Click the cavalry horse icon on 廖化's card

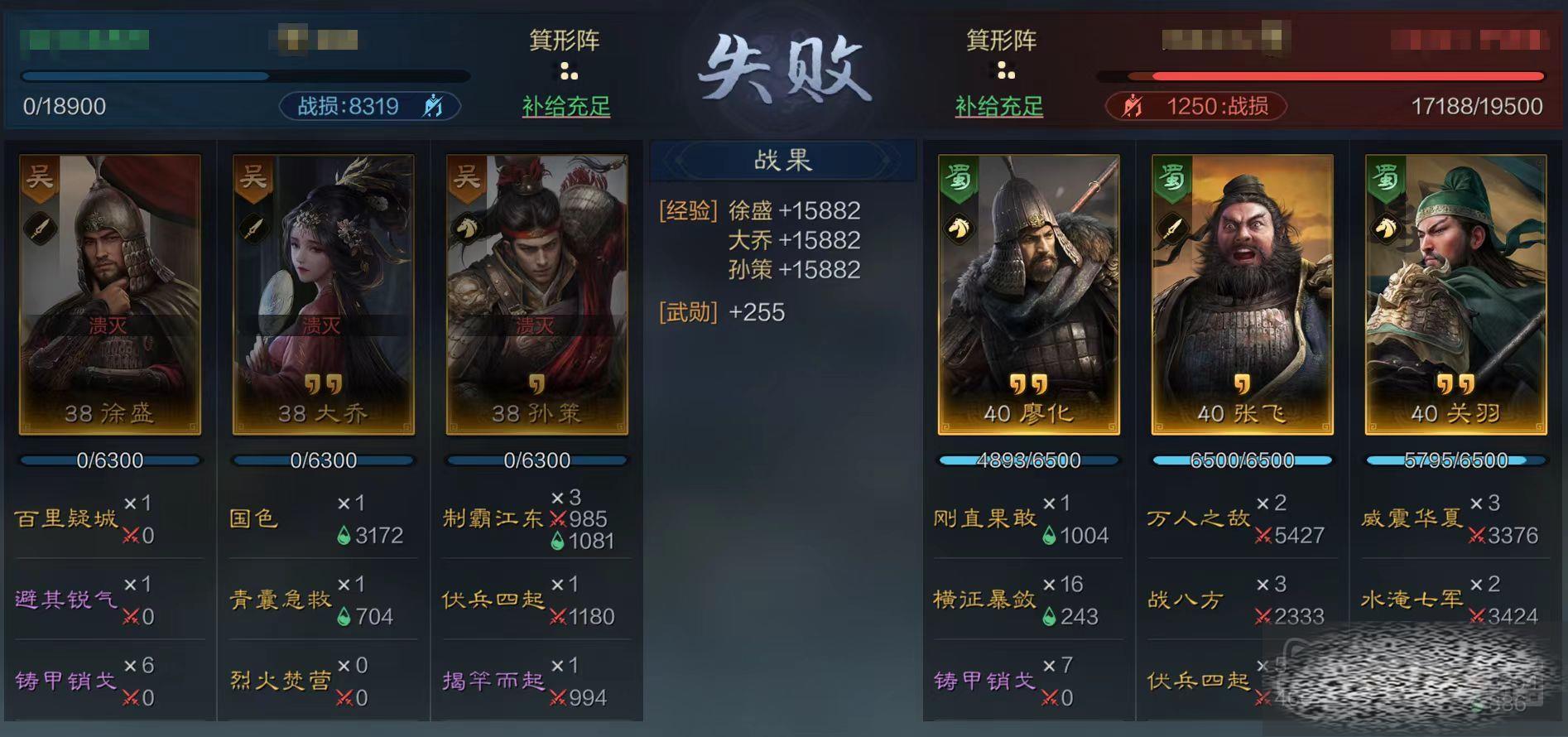click(958, 227)
